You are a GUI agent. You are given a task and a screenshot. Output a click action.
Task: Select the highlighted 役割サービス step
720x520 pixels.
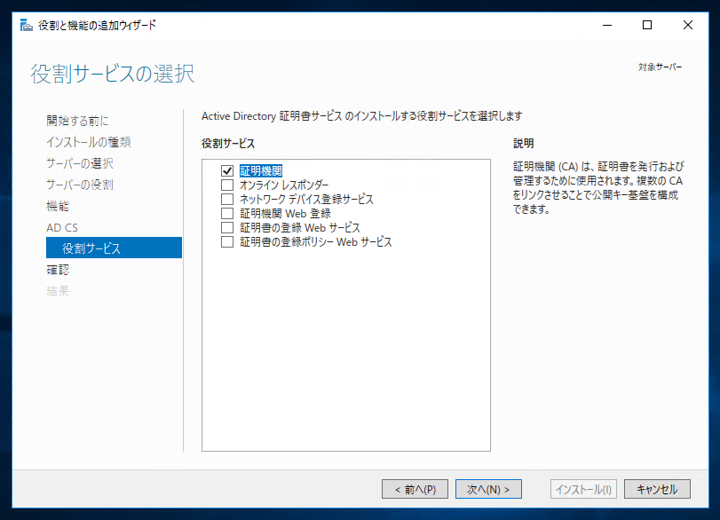(114, 248)
